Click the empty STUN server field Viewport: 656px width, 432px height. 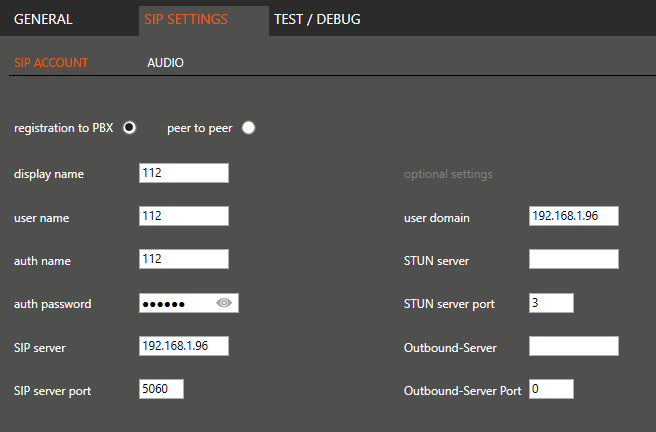click(x=573, y=260)
